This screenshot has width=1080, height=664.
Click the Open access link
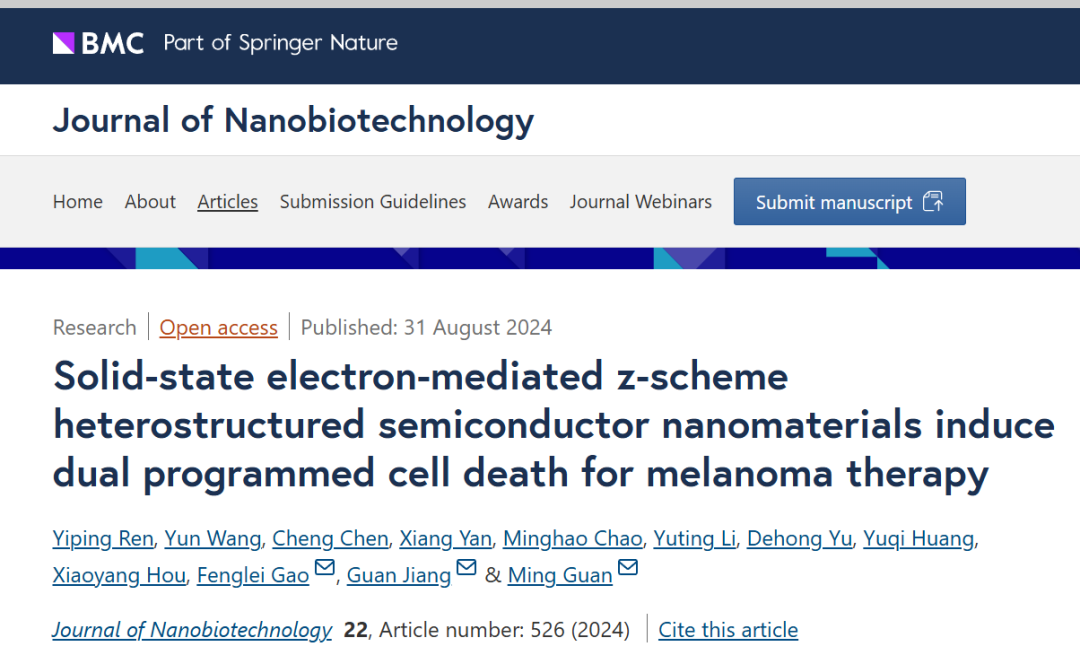(x=219, y=328)
